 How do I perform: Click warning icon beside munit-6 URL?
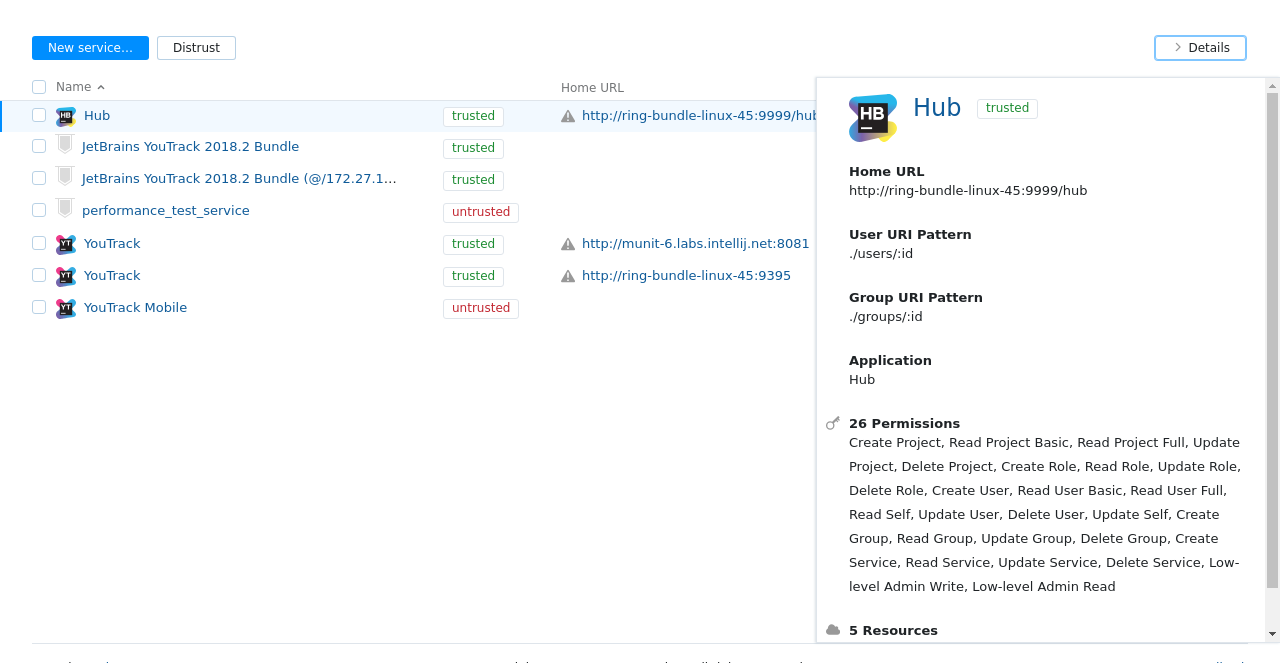click(x=568, y=244)
